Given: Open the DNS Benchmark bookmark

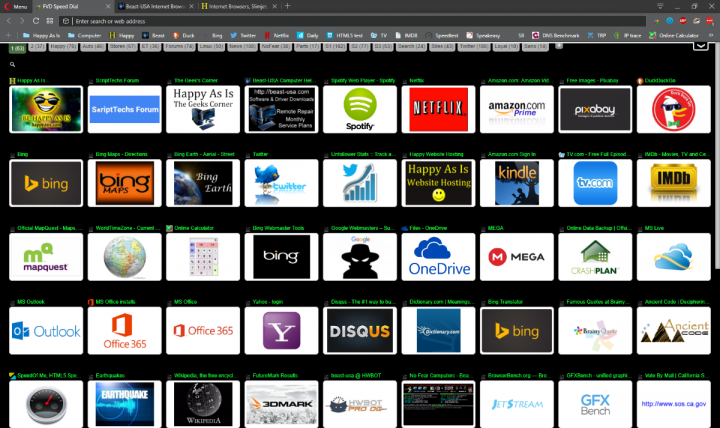Looking at the screenshot, I should pos(556,35).
